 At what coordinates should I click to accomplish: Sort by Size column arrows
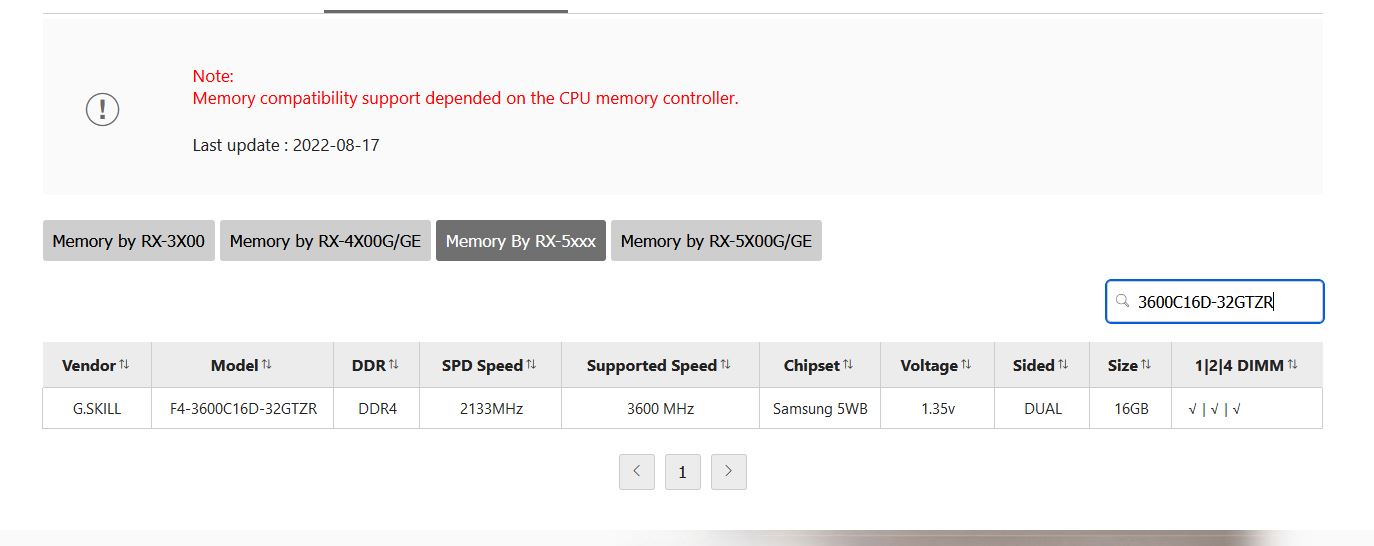pyautogui.click(x=1146, y=365)
